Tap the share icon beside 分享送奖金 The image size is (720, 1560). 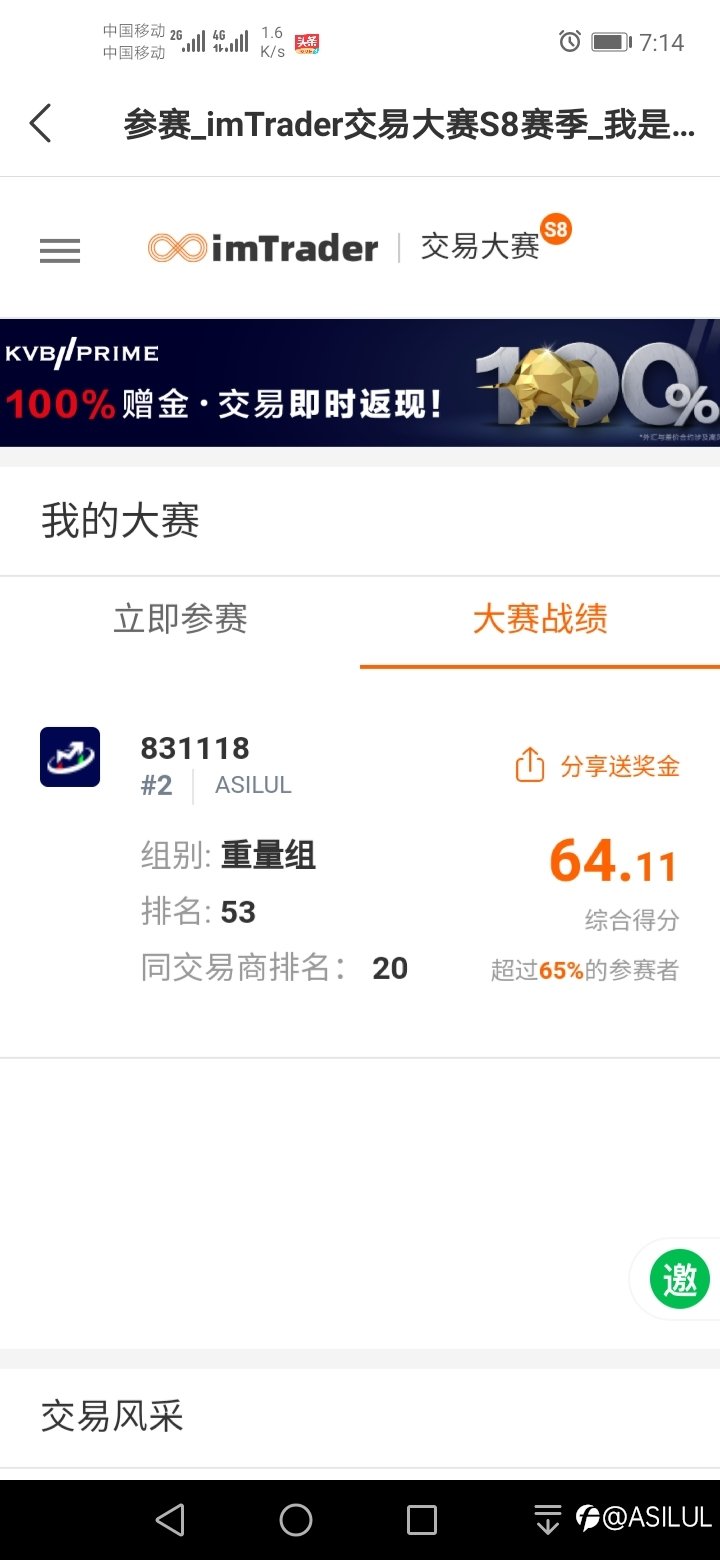[530, 766]
